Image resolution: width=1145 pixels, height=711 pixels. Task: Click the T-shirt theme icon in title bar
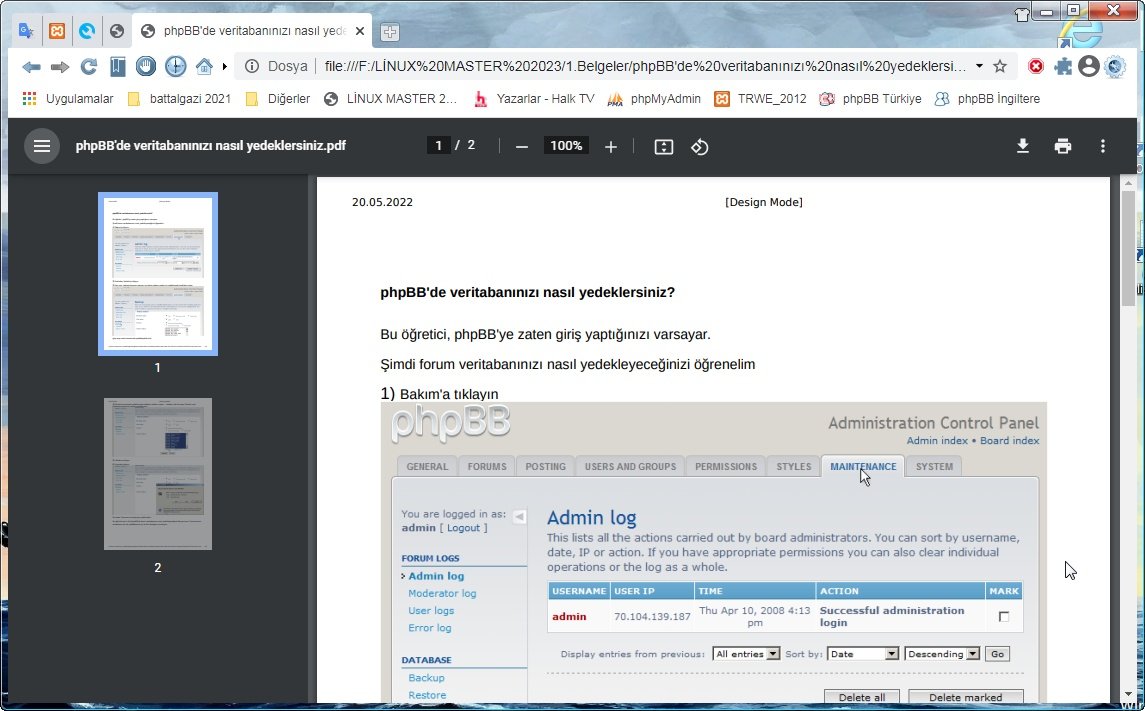(x=1022, y=14)
